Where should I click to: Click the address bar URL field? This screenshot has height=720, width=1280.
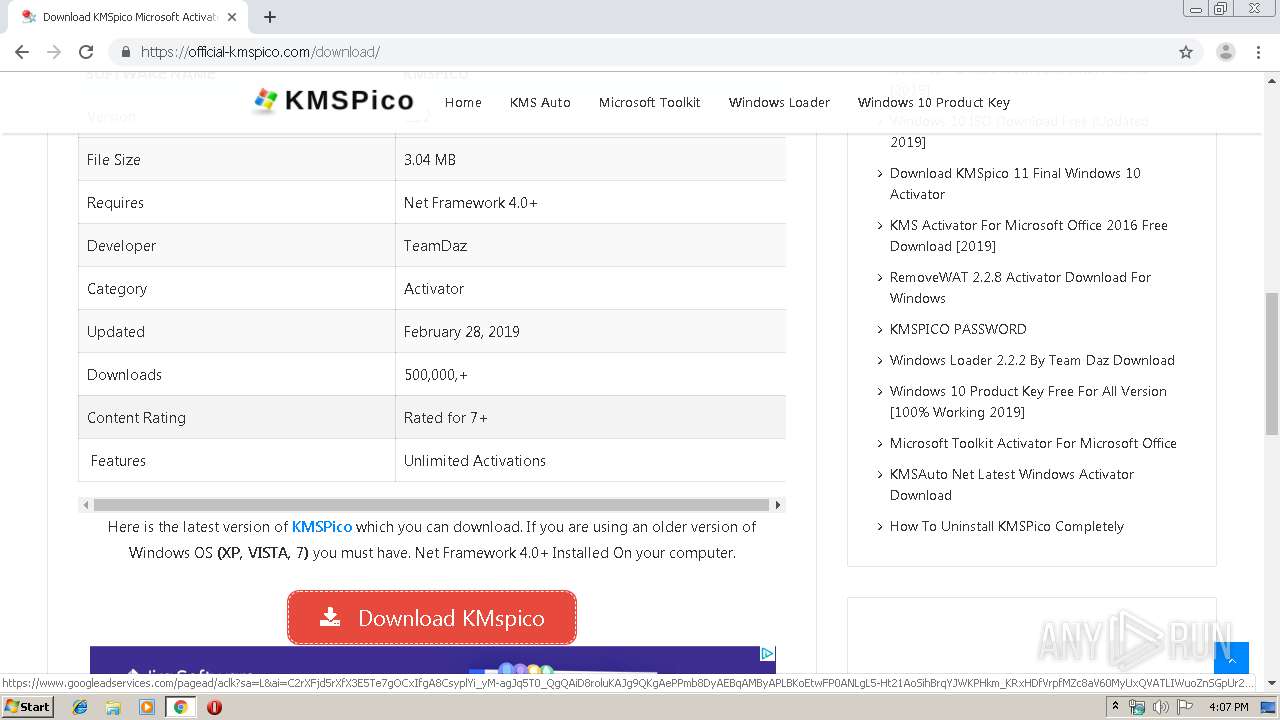pos(640,52)
